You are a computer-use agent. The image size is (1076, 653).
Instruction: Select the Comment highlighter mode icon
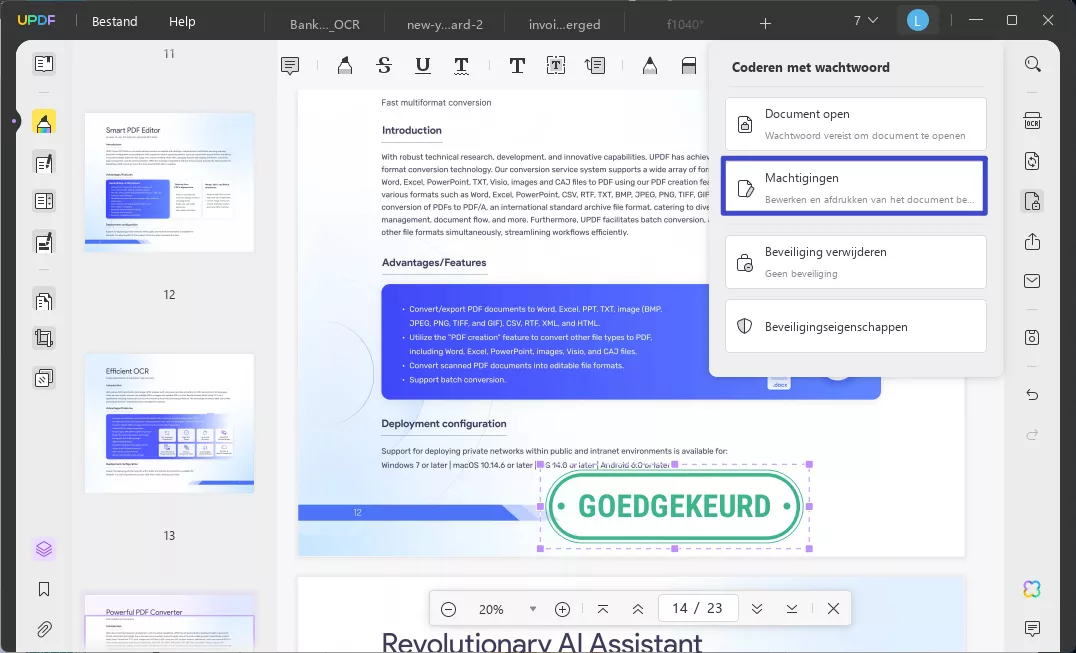[x=44, y=122]
